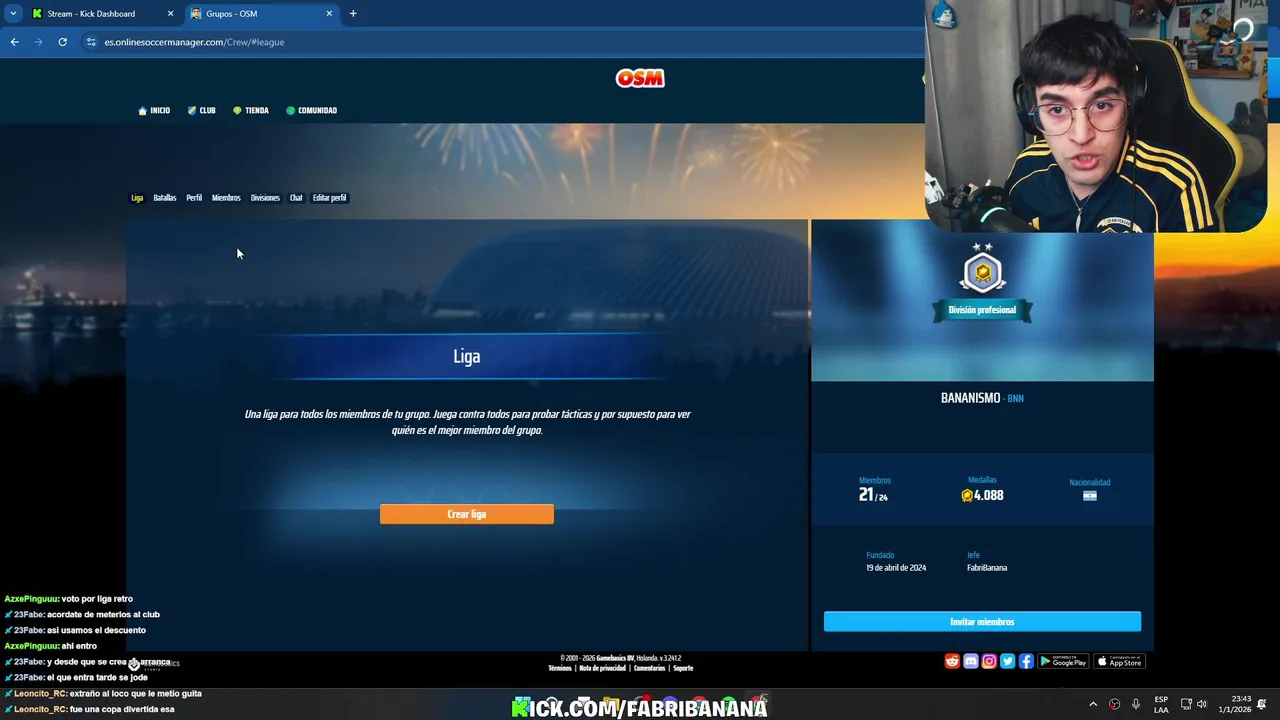Click the volume speaker icon in taskbar
The width and height of the screenshot is (1280, 720).
[x=1201, y=704]
